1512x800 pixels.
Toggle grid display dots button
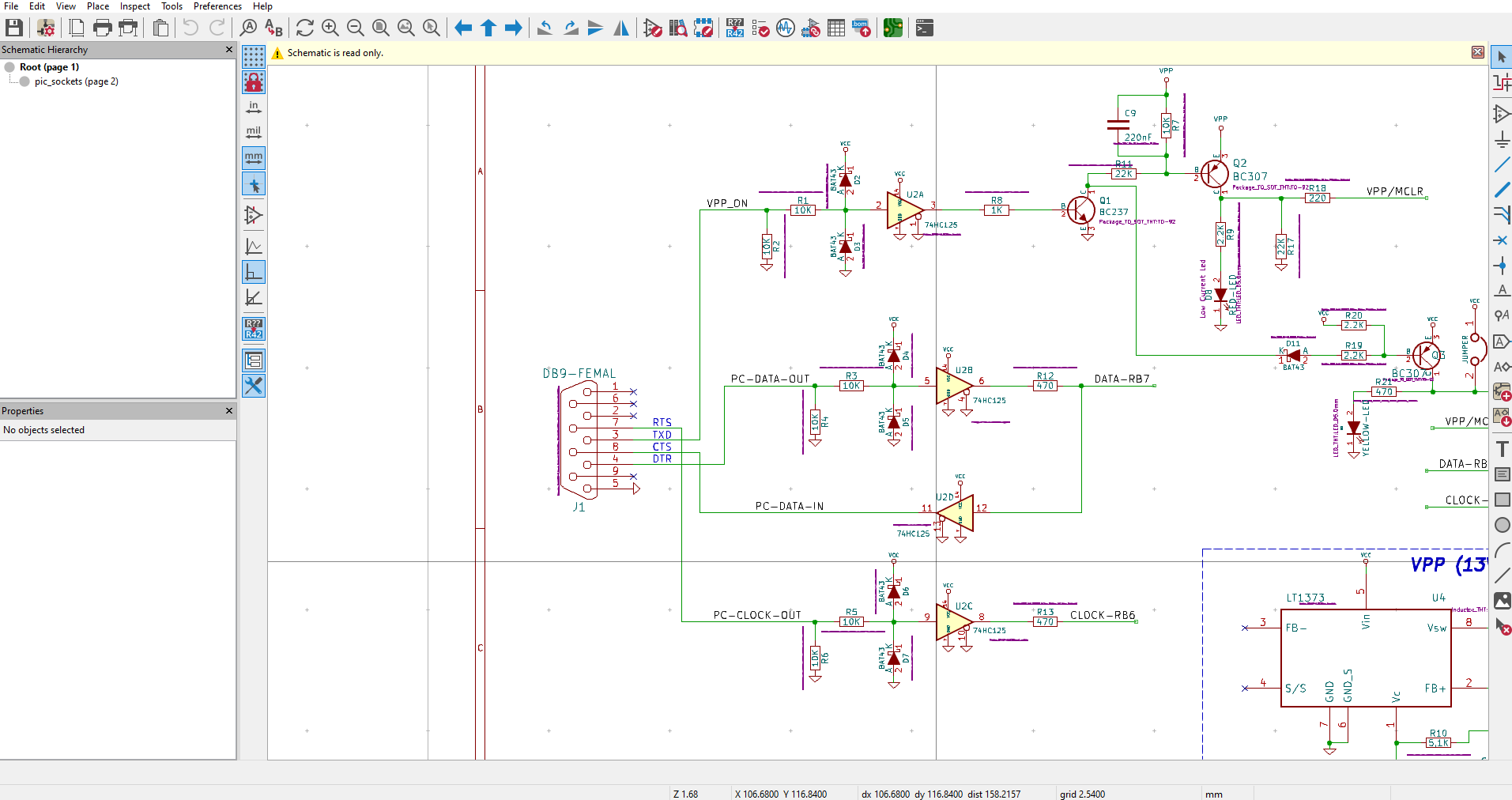click(254, 57)
